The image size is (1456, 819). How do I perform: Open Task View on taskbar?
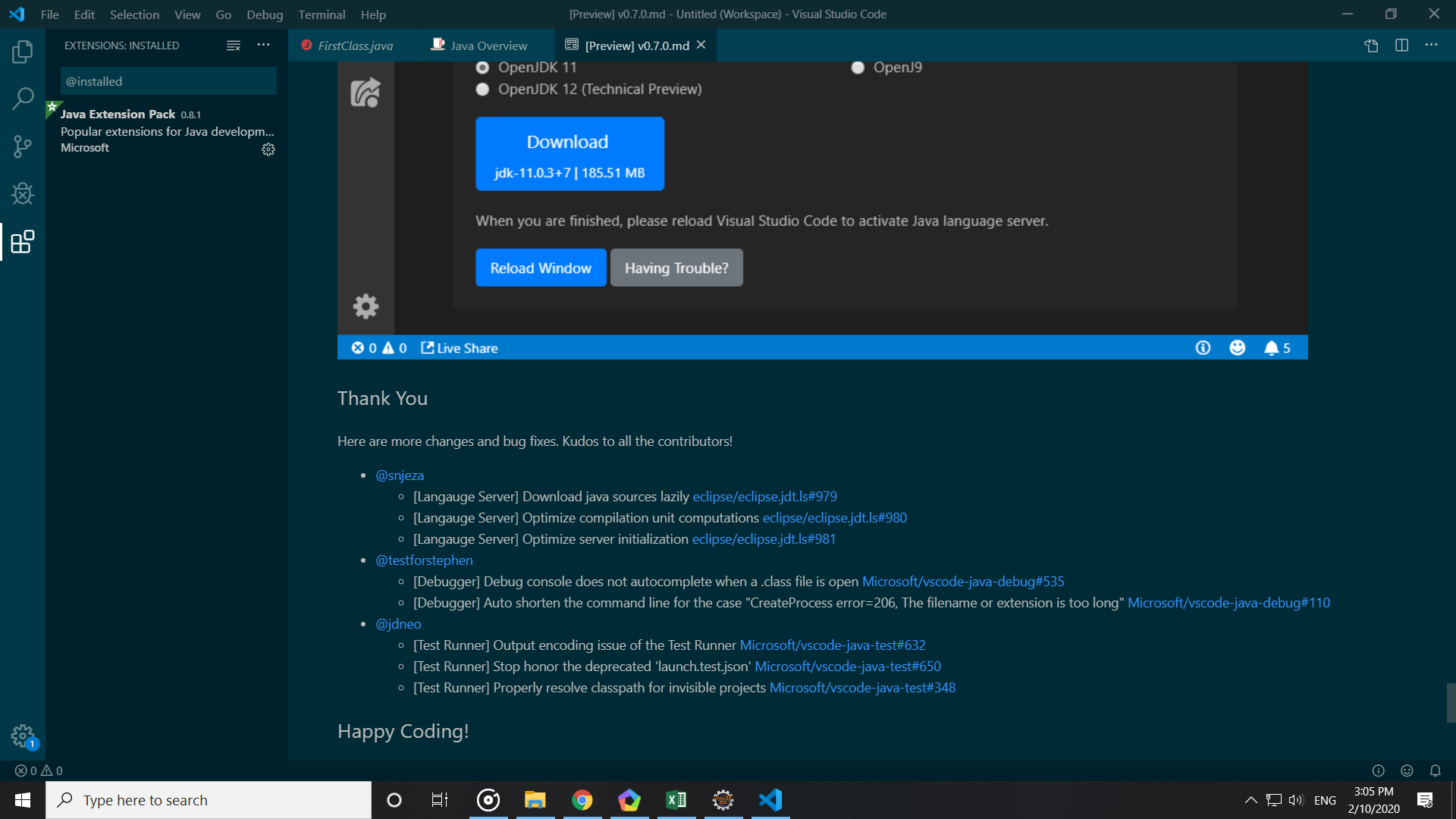point(440,800)
